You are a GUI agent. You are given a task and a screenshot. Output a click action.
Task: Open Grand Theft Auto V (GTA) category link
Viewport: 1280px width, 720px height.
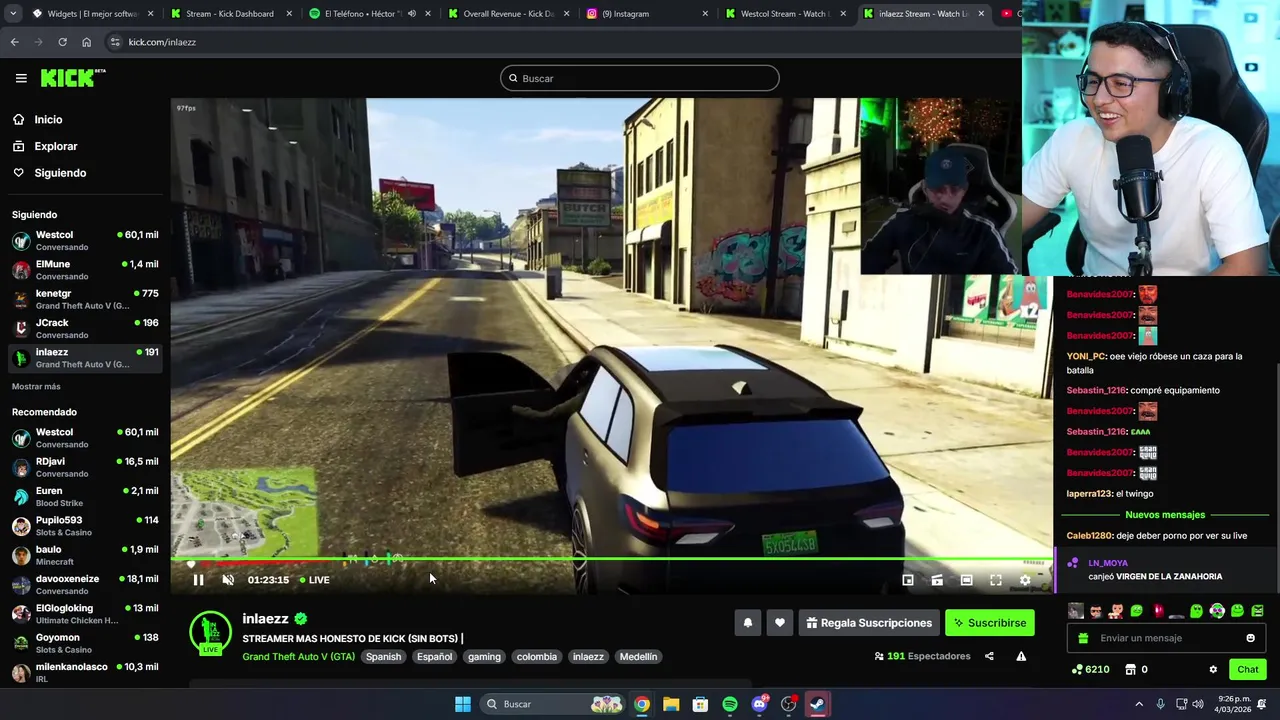pyautogui.click(x=298, y=657)
